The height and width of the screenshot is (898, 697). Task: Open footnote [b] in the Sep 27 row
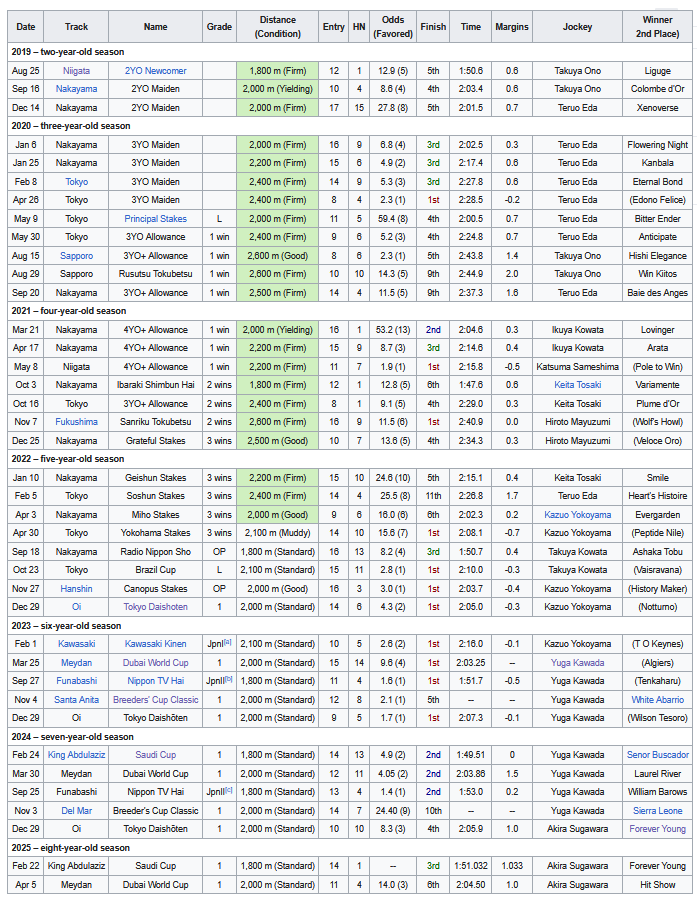[229, 679]
